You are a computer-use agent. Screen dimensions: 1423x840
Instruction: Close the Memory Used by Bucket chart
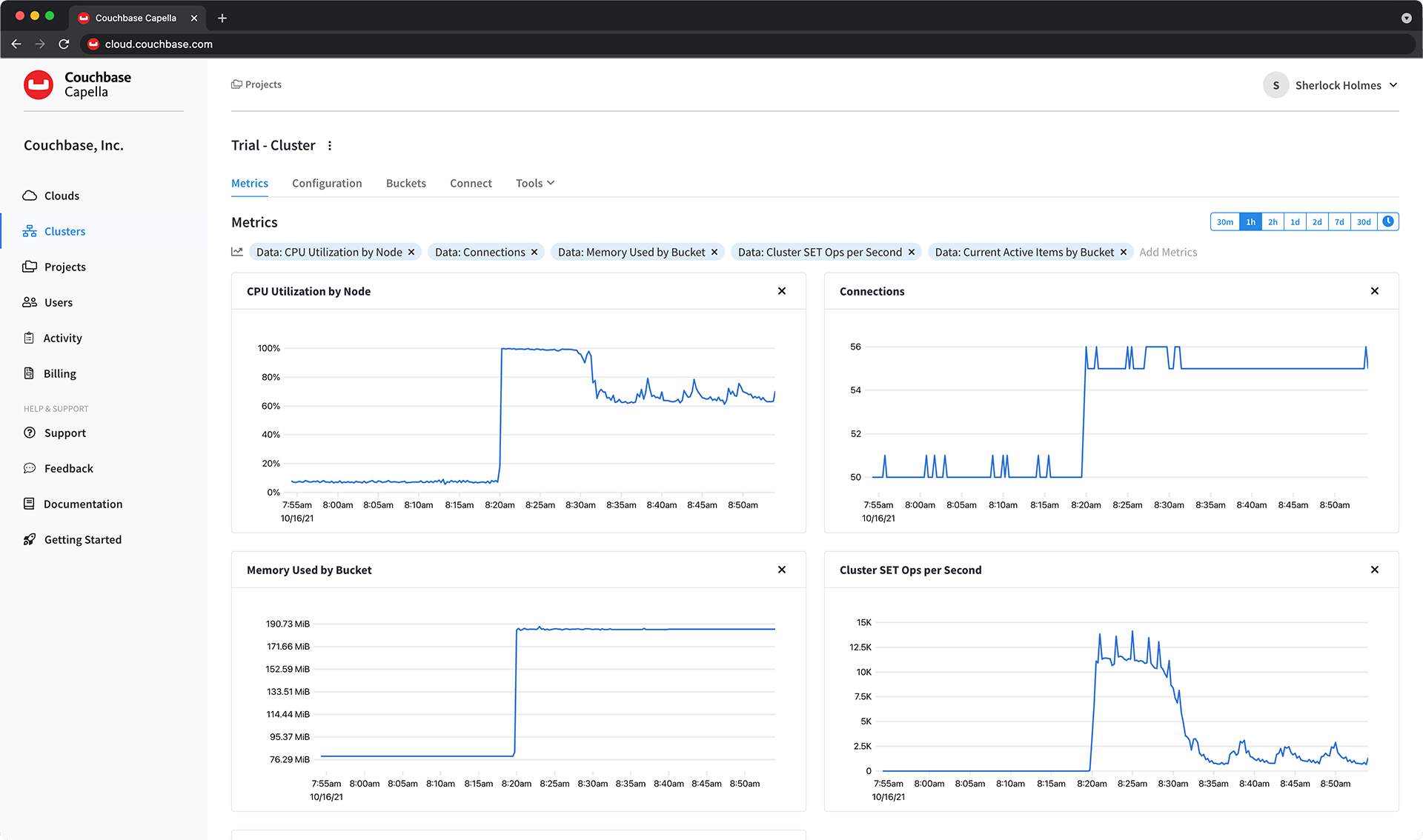point(781,570)
